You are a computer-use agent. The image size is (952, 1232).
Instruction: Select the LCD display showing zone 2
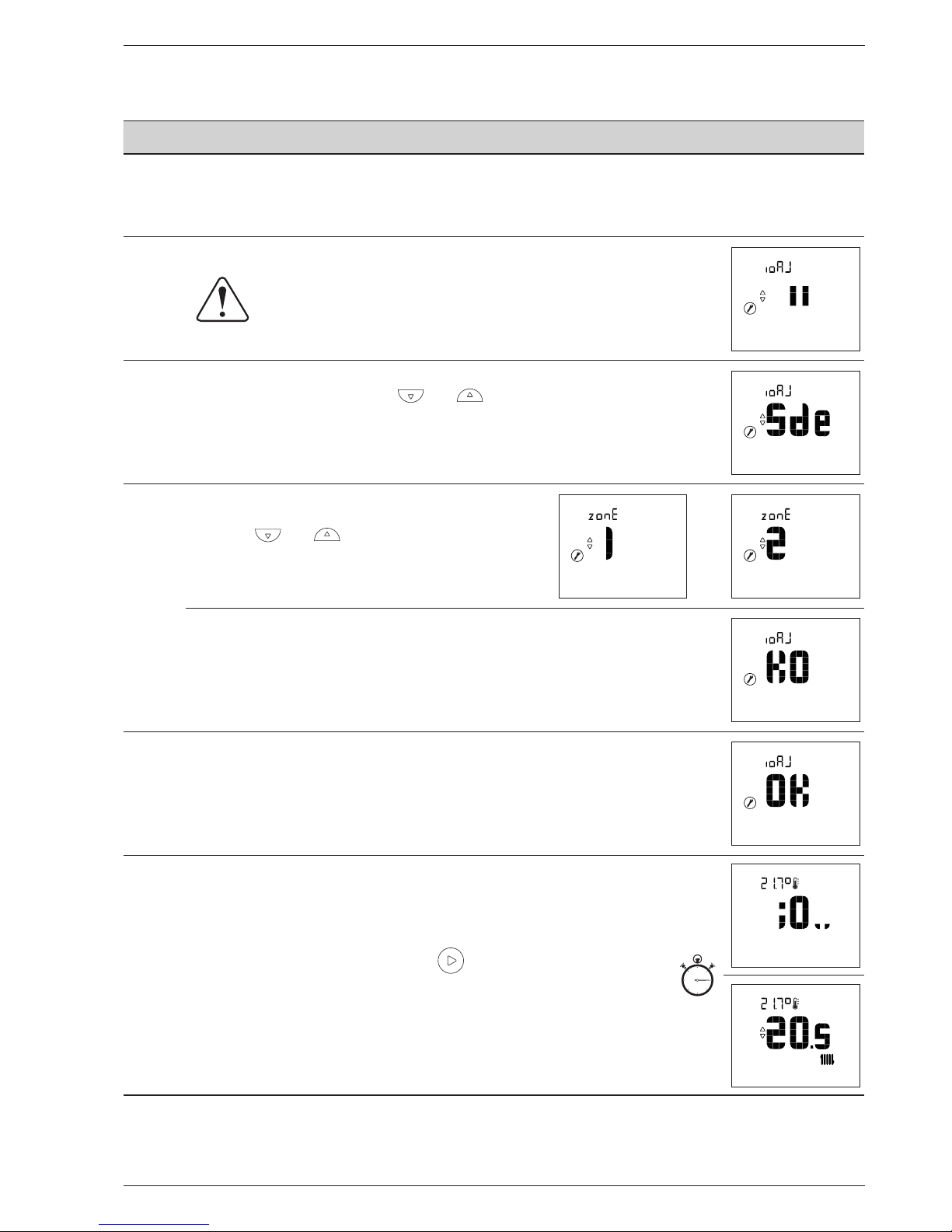[x=795, y=546]
